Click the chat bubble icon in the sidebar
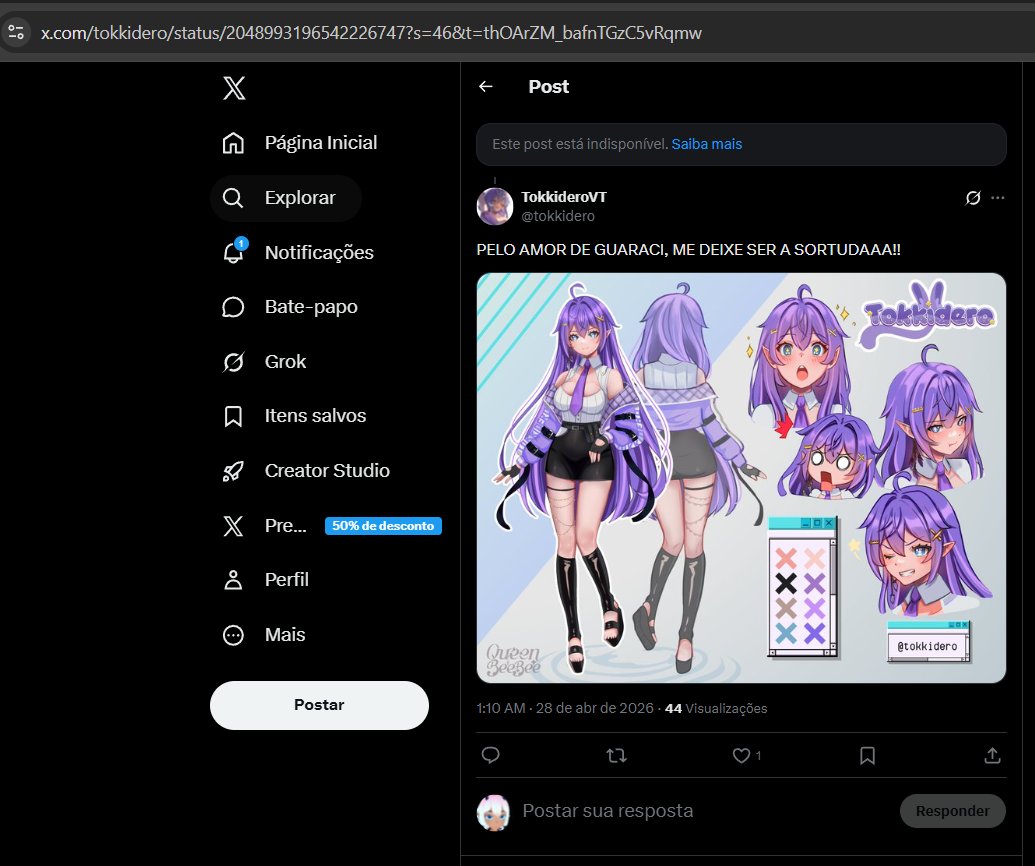The width and height of the screenshot is (1035, 866). pos(233,307)
